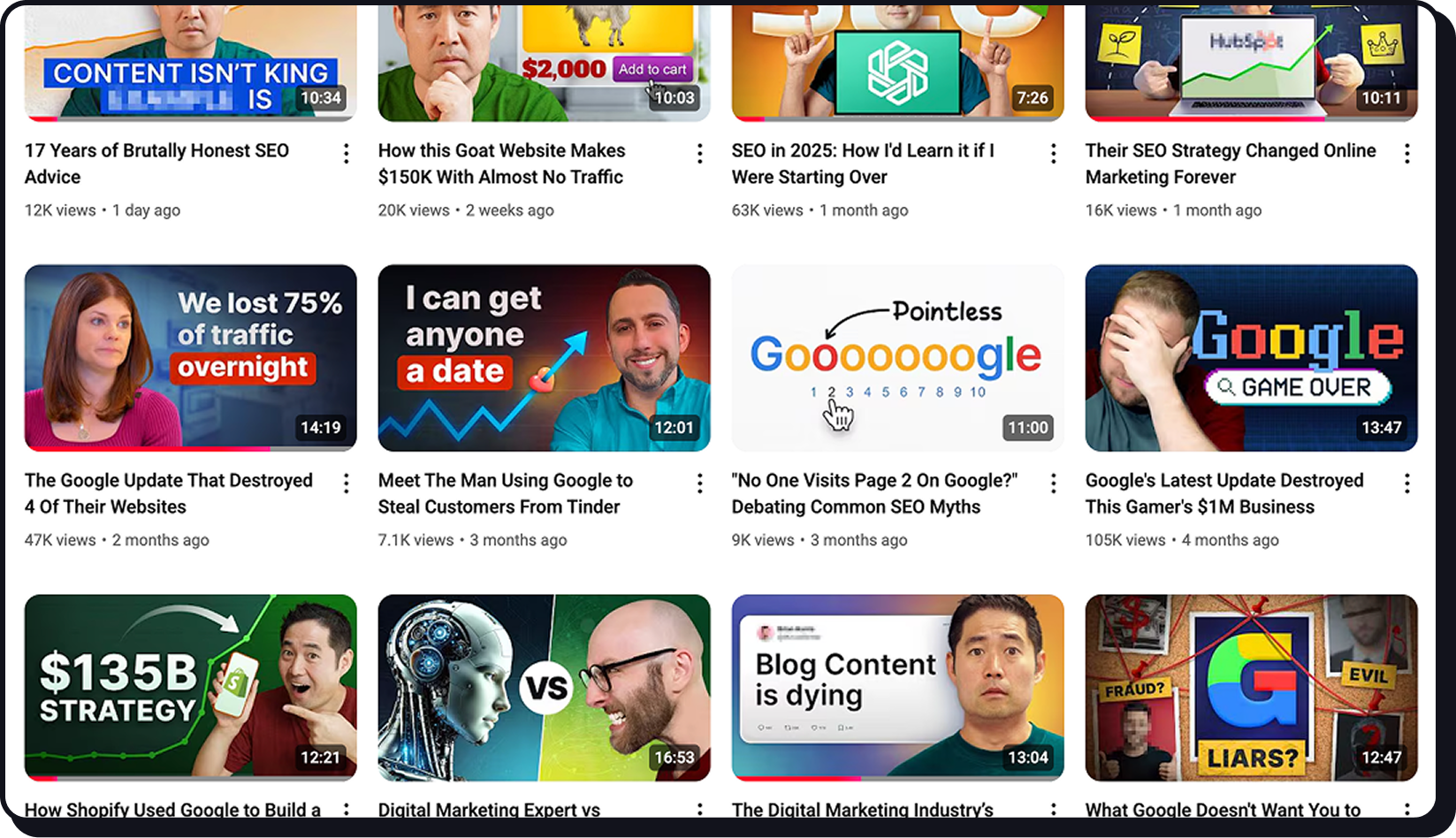This screenshot has width=1456, height=838.
Task: Open options menu for 'Google's Latest Update Destroyed' video
Action: [x=1406, y=484]
